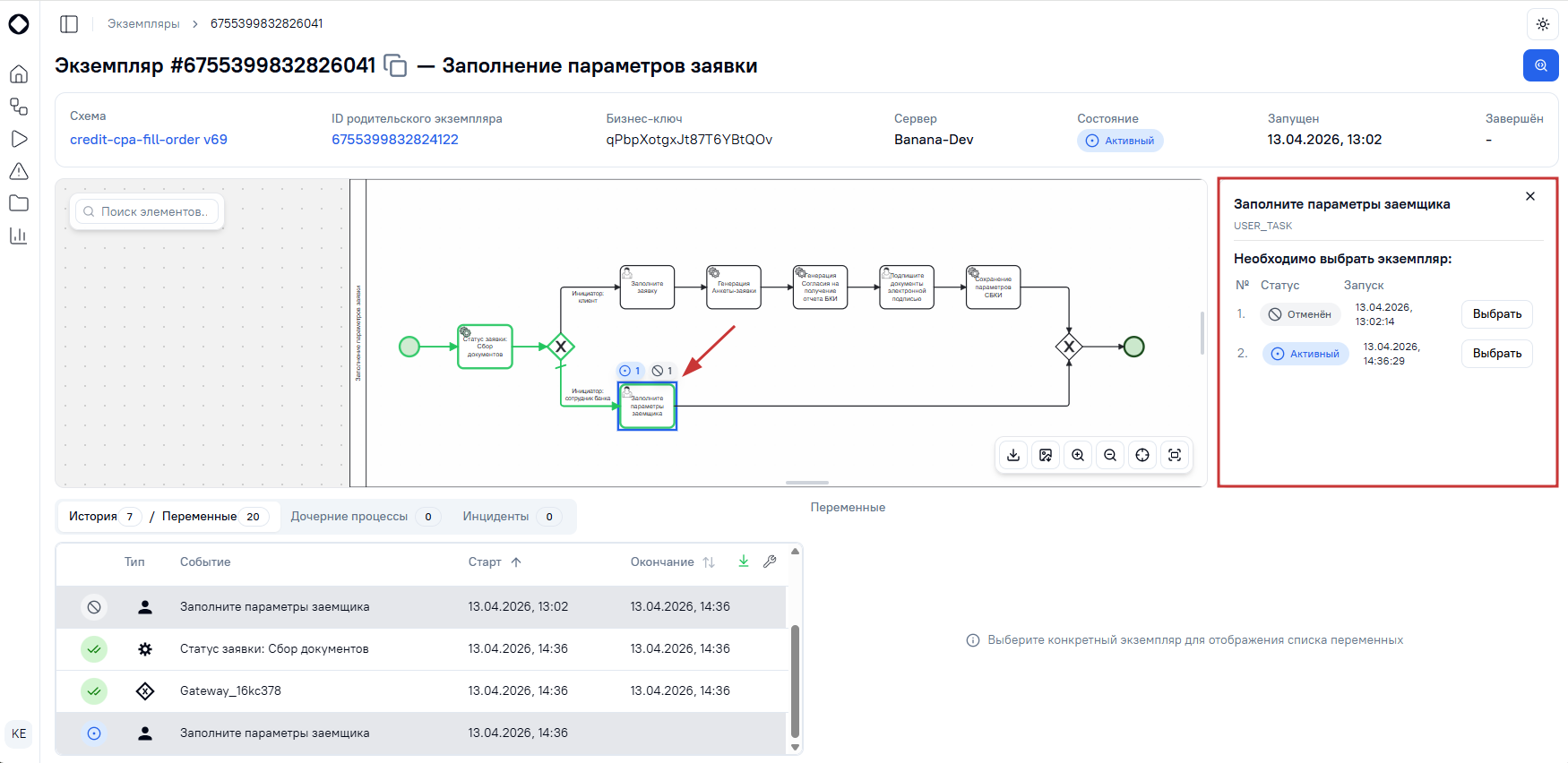The width and height of the screenshot is (1568, 763).
Task: Open table settings wrench icon
Action: tap(770, 562)
